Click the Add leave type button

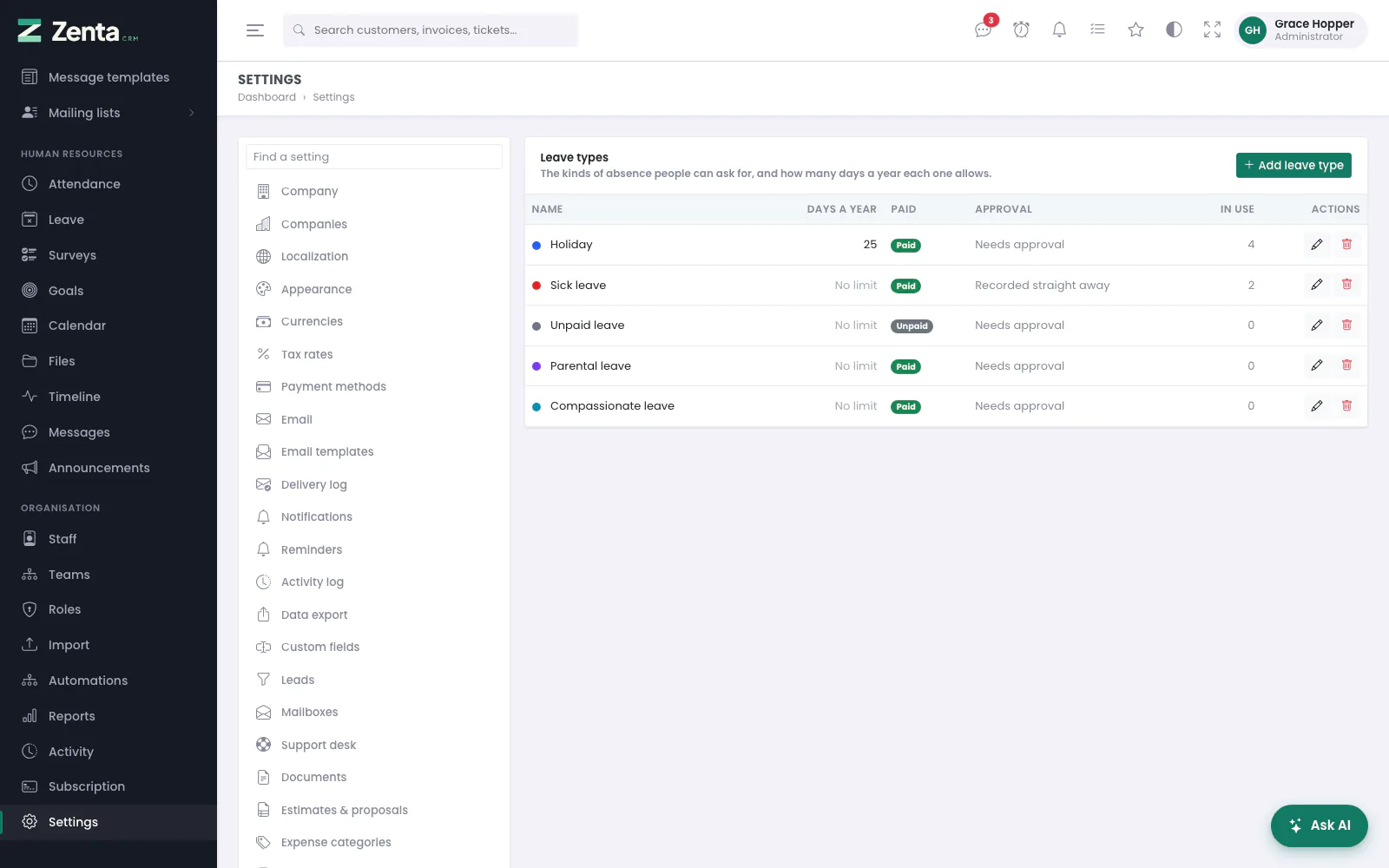coord(1294,165)
